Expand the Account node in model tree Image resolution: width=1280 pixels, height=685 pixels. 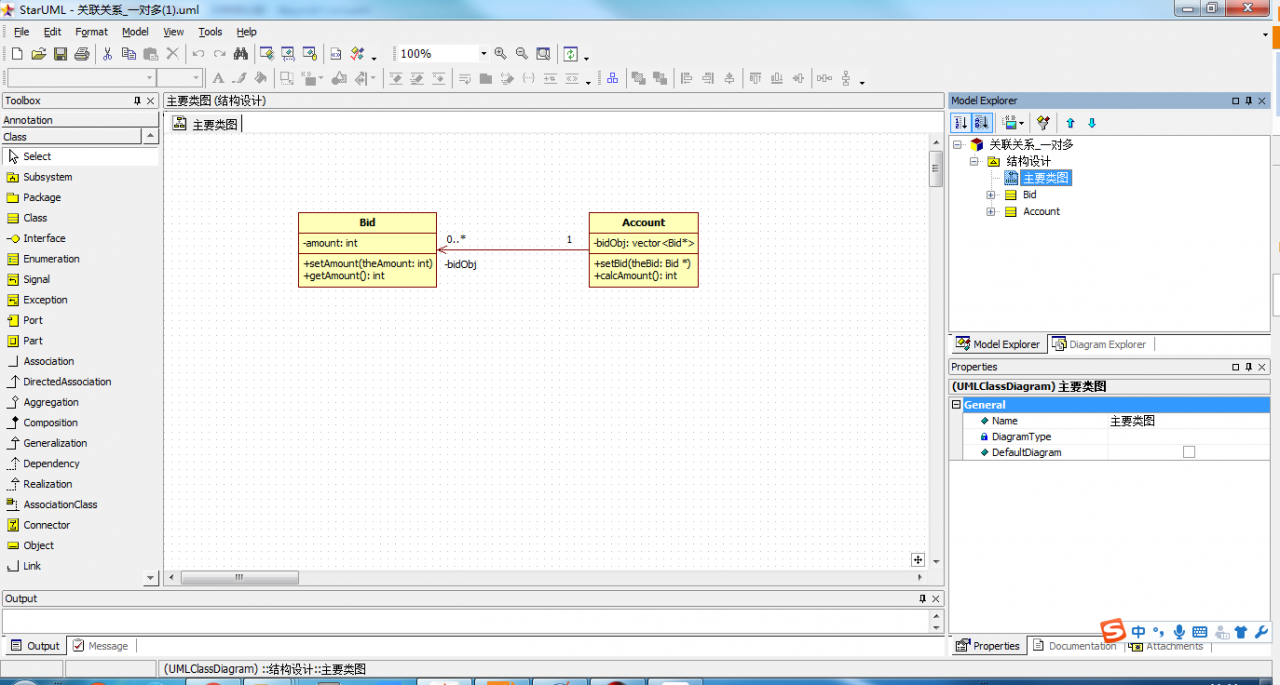(991, 212)
